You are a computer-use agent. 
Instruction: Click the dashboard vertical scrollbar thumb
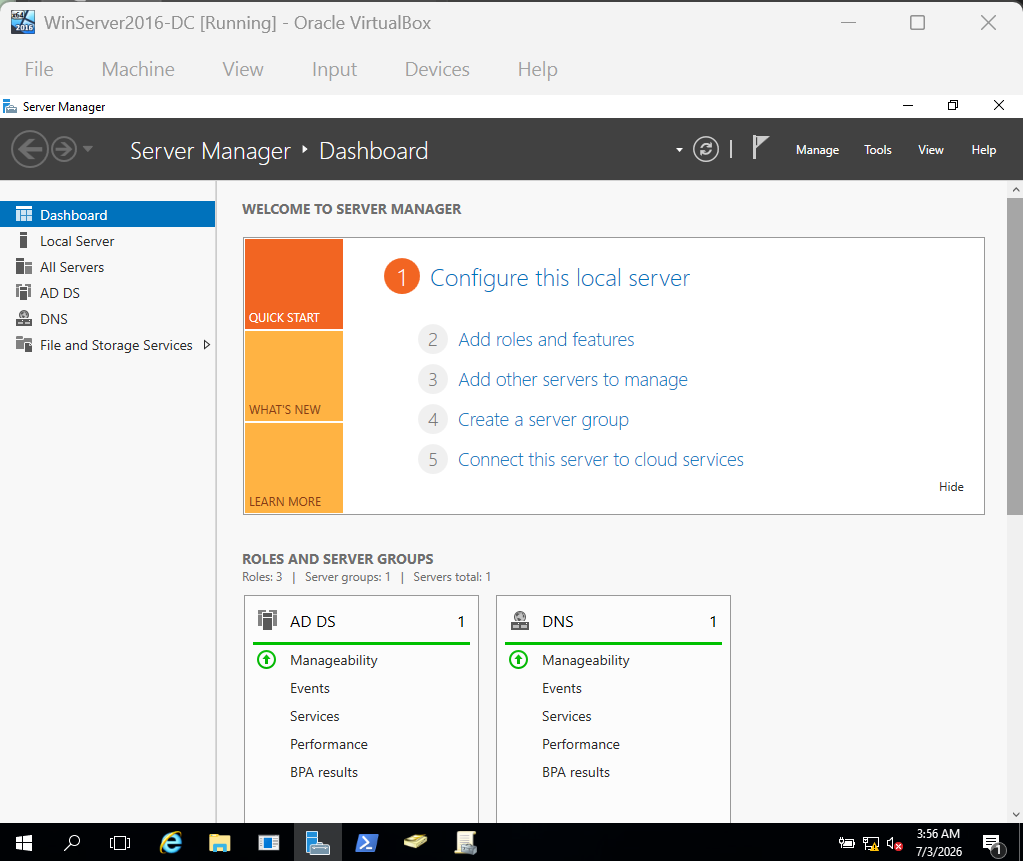[1015, 356]
